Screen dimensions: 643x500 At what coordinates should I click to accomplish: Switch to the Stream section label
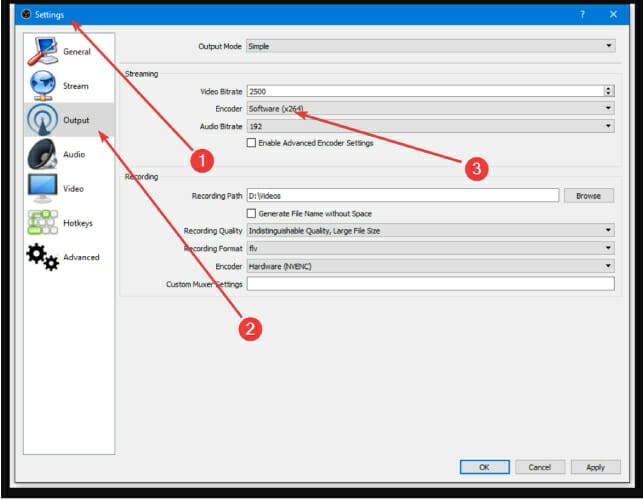[x=75, y=86]
